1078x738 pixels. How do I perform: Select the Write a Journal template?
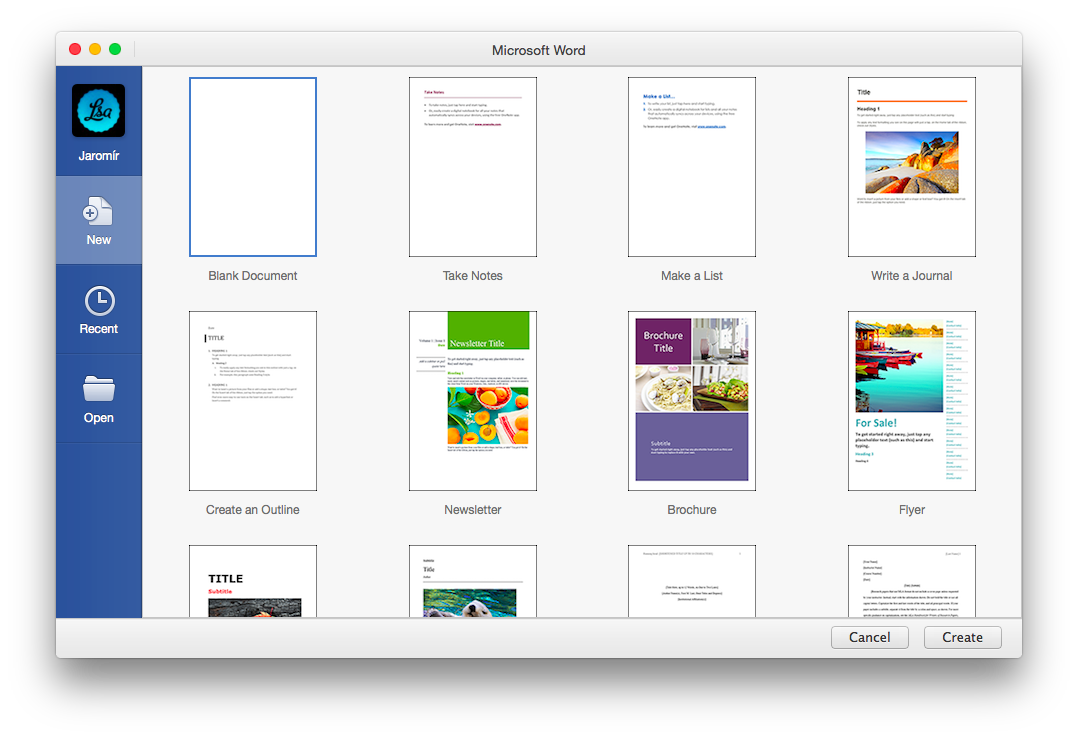pos(911,166)
